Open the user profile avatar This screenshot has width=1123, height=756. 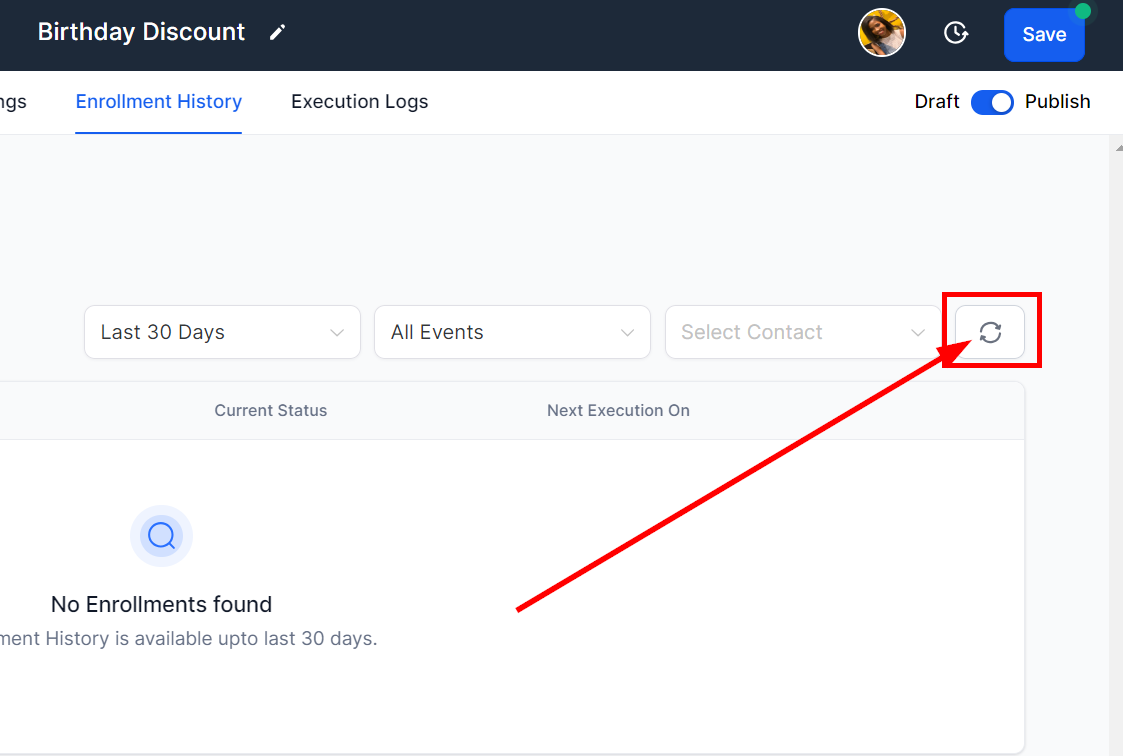point(881,33)
